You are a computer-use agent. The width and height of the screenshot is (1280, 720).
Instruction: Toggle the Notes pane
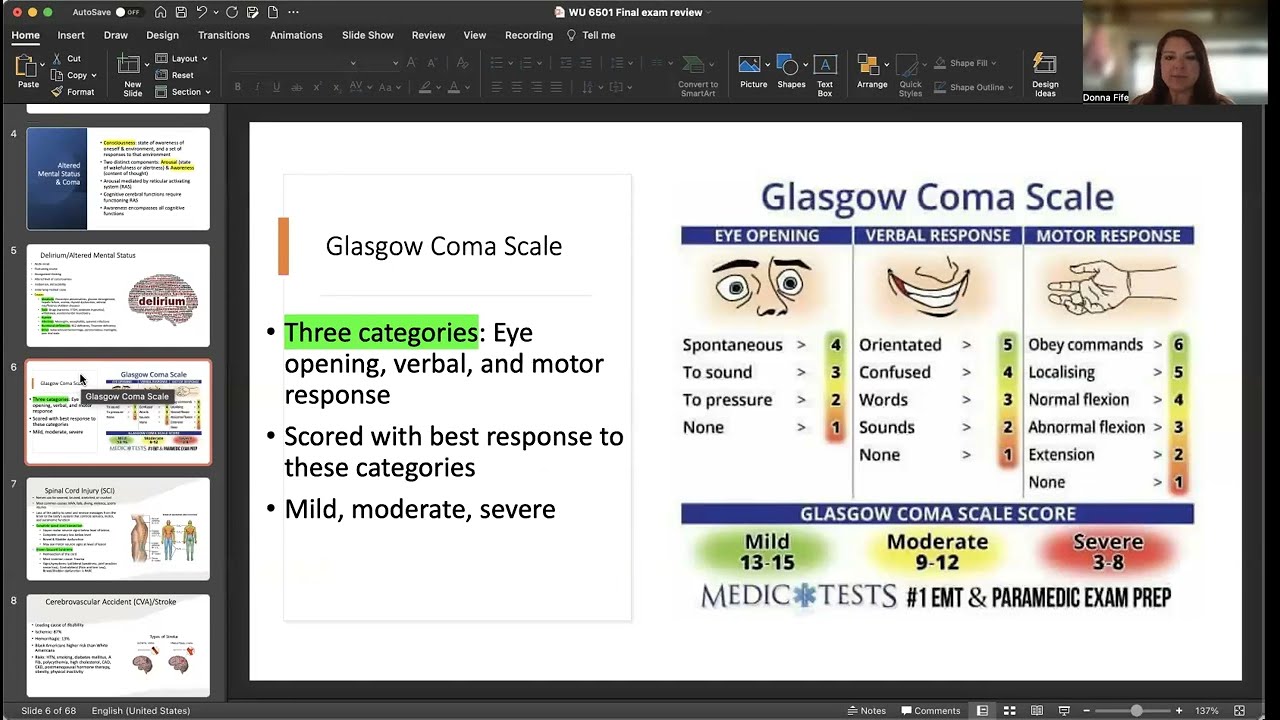click(866, 711)
